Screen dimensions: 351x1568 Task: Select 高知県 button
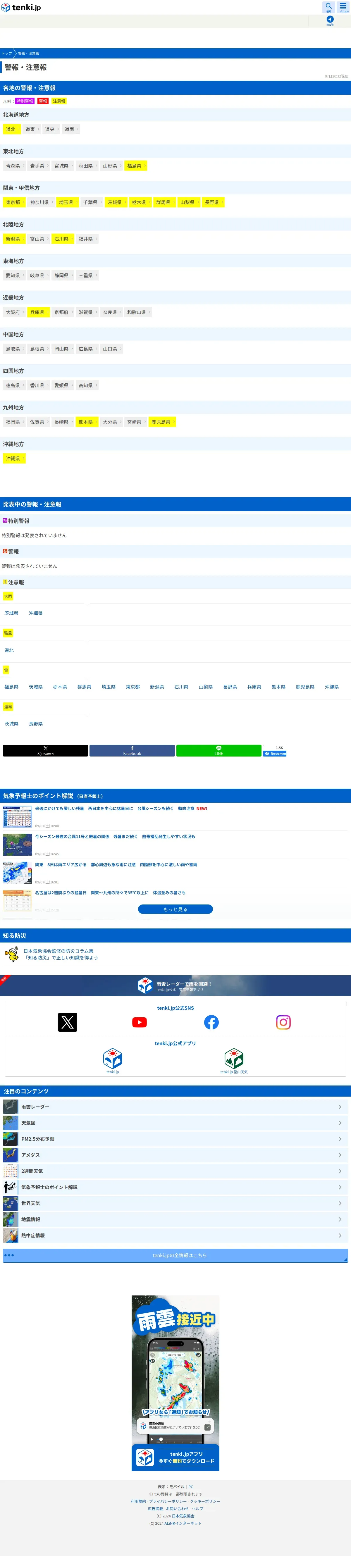click(87, 385)
